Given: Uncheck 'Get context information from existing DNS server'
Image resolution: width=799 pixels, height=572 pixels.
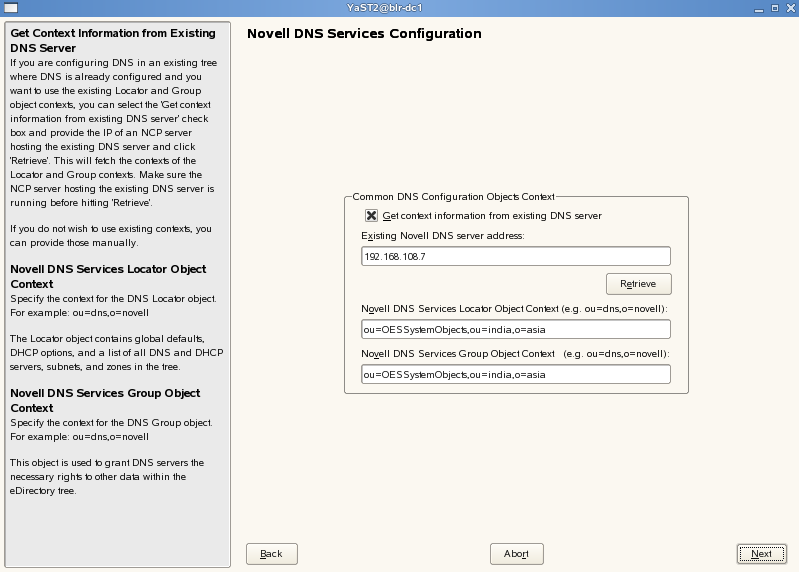Looking at the screenshot, I should pos(372,215).
